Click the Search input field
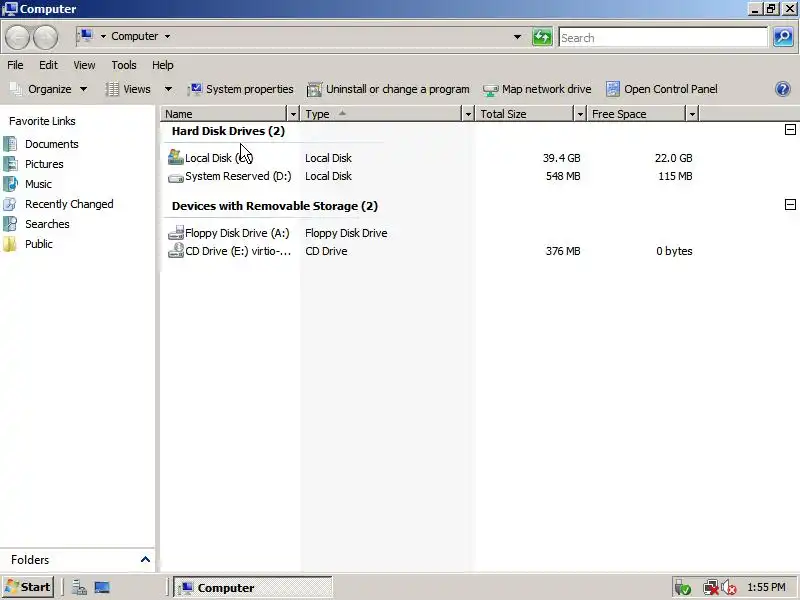This screenshot has height=600, width=800. [663, 37]
